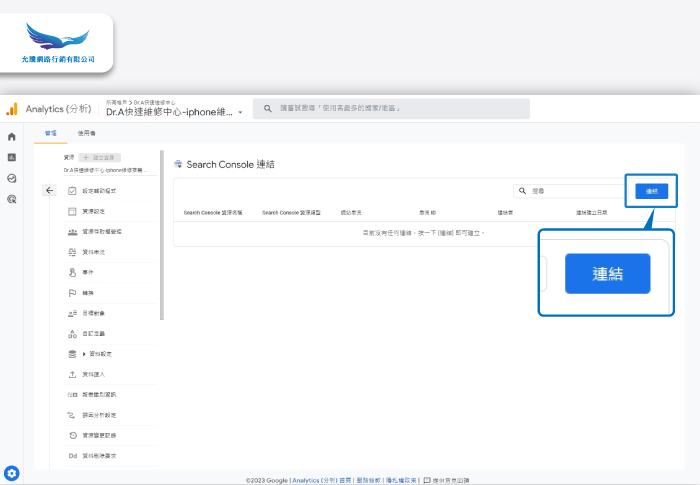Open the Reports chart icon in left rail
The image size is (700, 485).
[11, 157]
